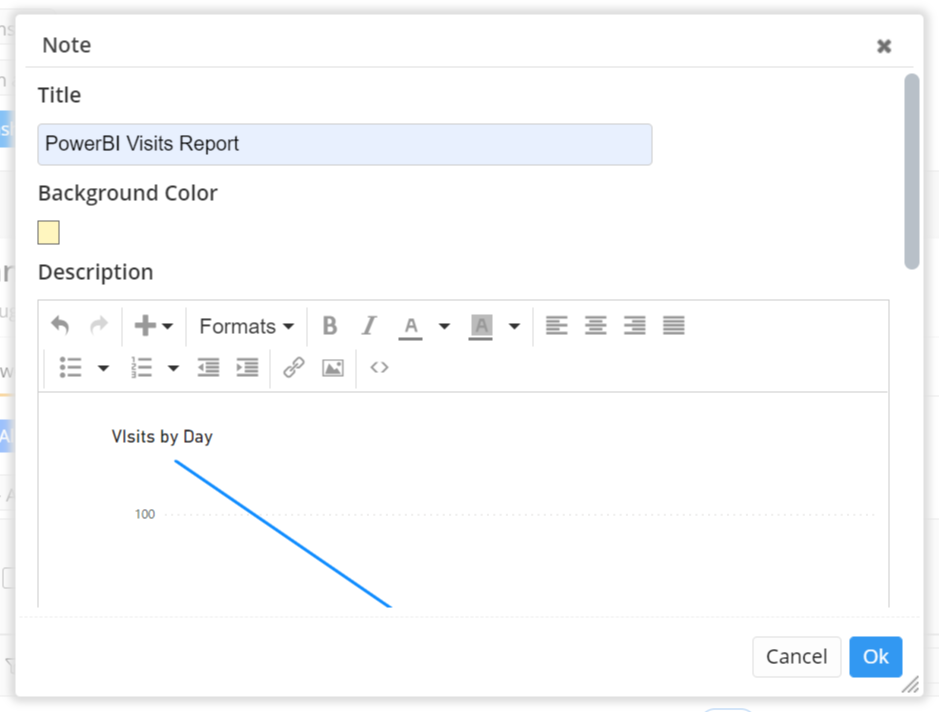Align text to the right
The image size is (939, 712).
[634, 326]
